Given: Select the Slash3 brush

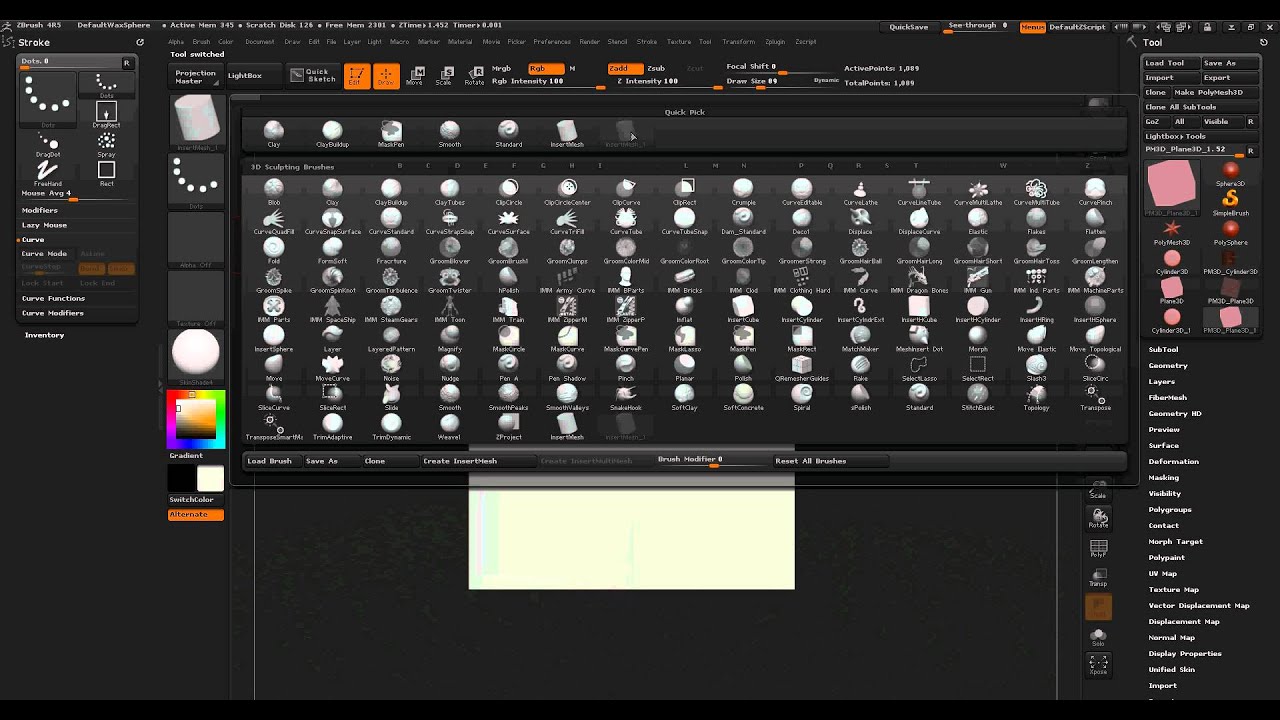Looking at the screenshot, I should [x=1036, y=366].
